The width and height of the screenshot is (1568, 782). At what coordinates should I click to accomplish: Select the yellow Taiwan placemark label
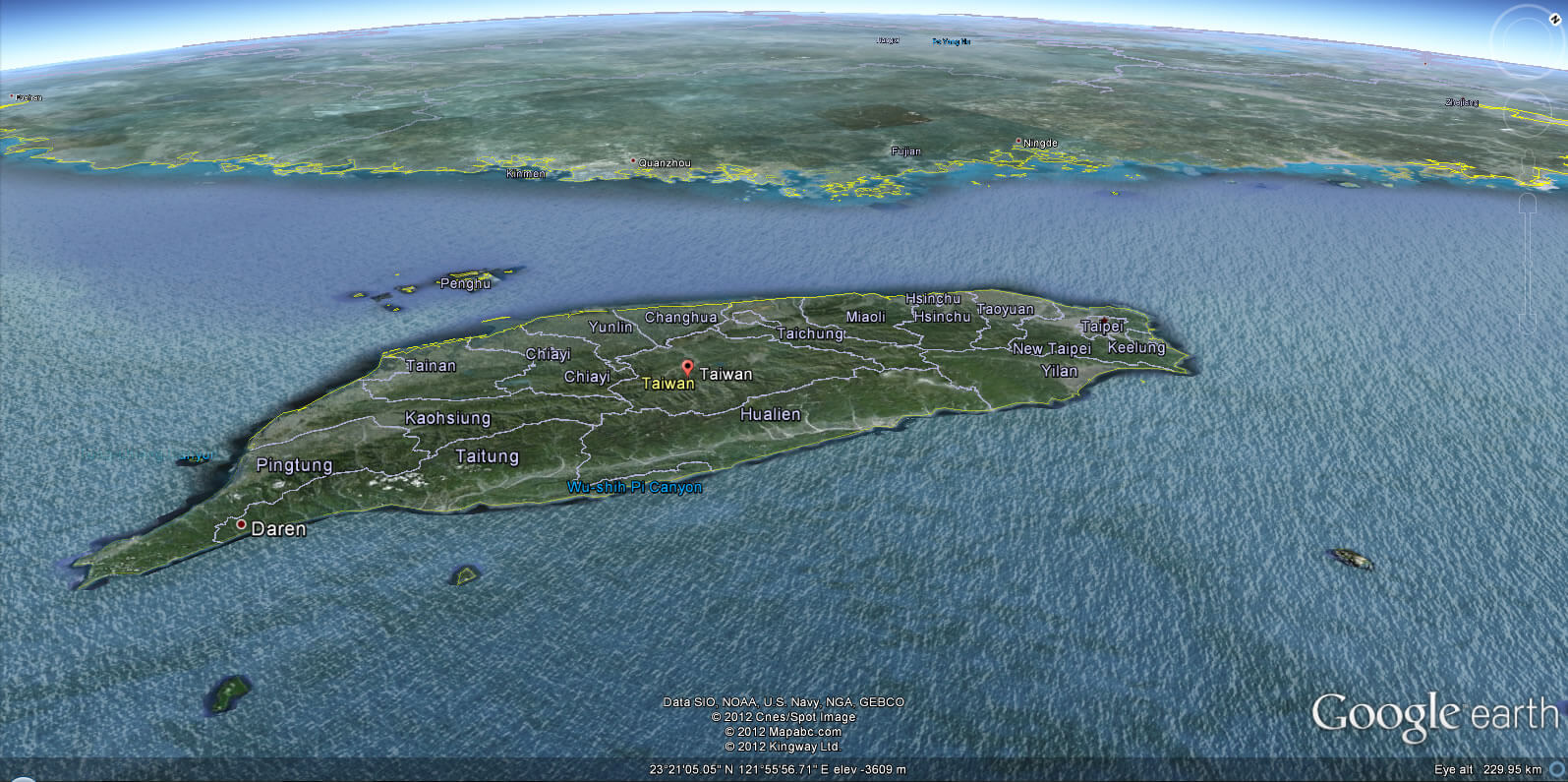[668, 384]
